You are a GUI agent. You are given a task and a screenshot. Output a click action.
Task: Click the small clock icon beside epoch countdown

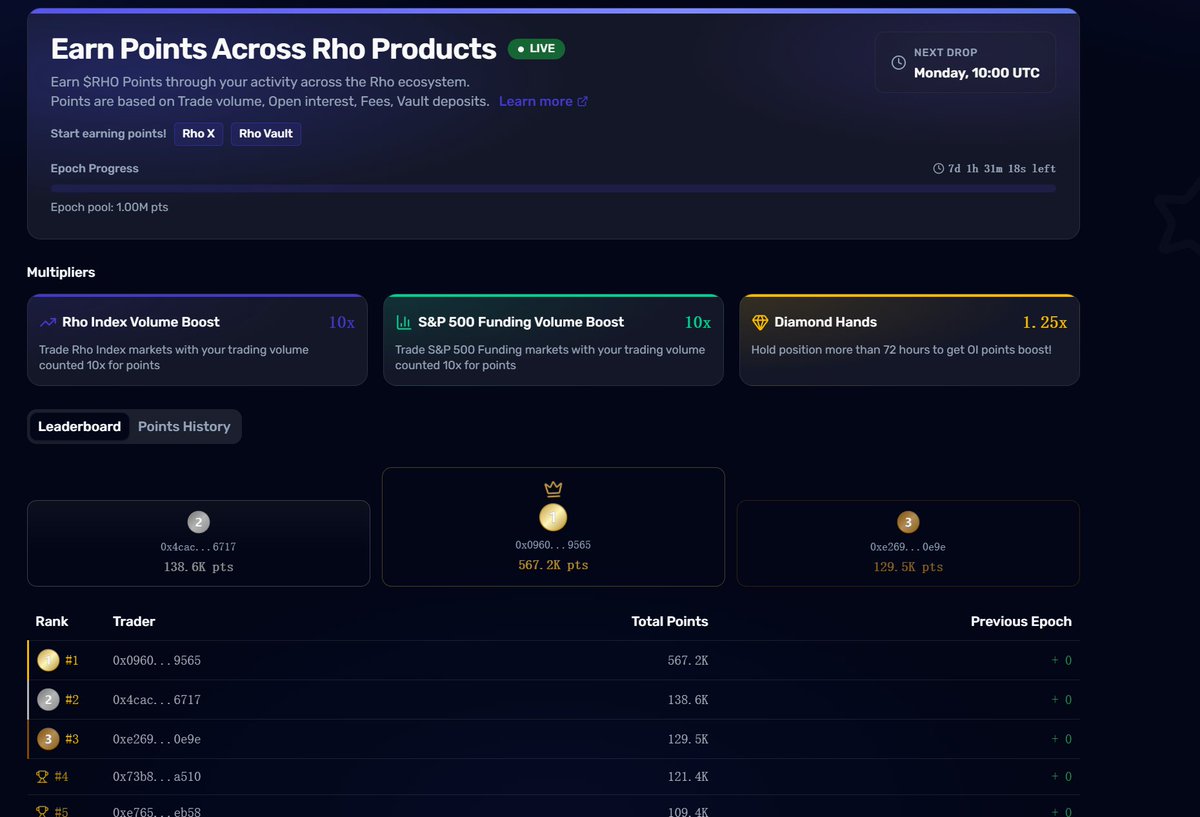[x=938, y=168]
